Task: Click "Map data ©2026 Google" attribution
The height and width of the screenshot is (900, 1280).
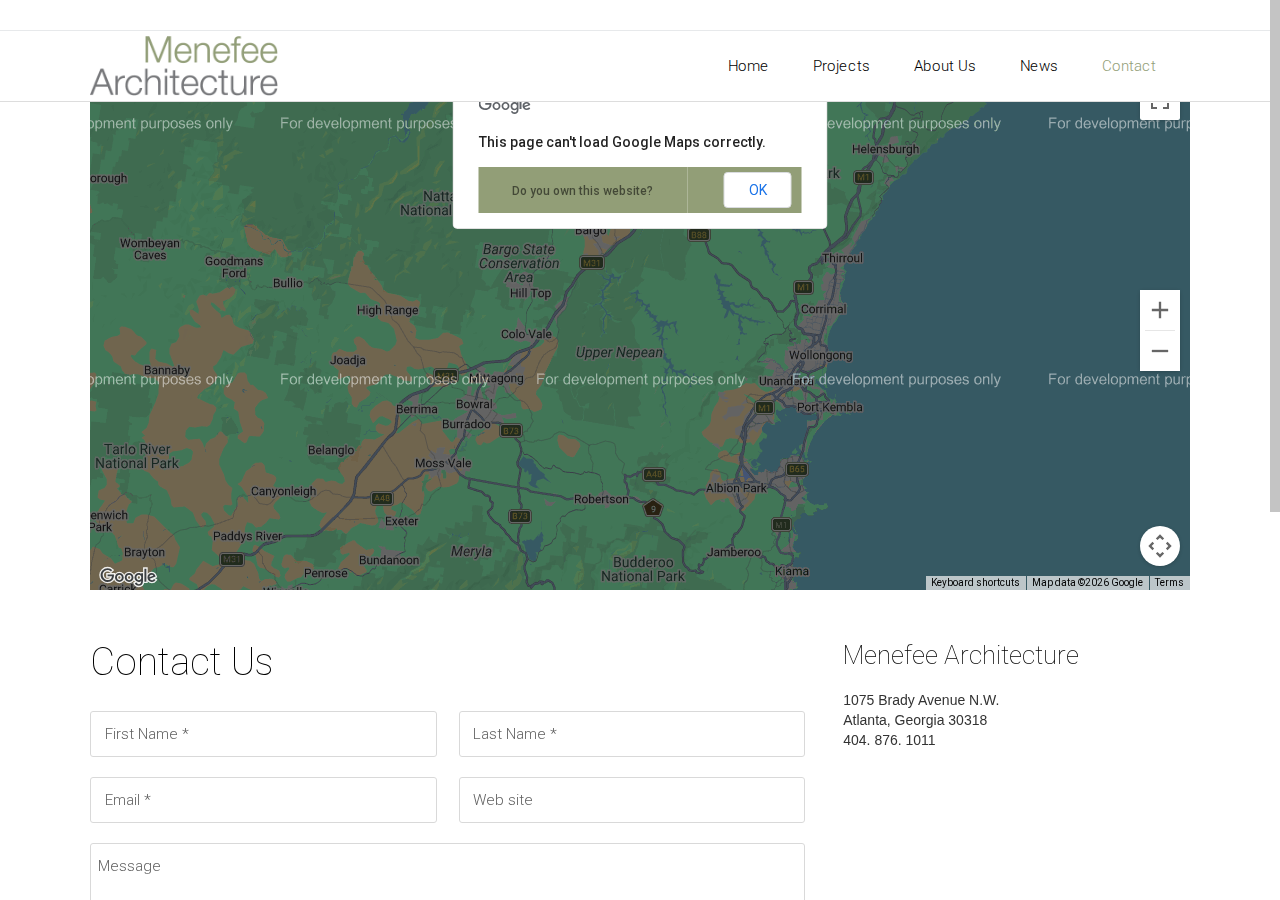Action: [1087, 583]
